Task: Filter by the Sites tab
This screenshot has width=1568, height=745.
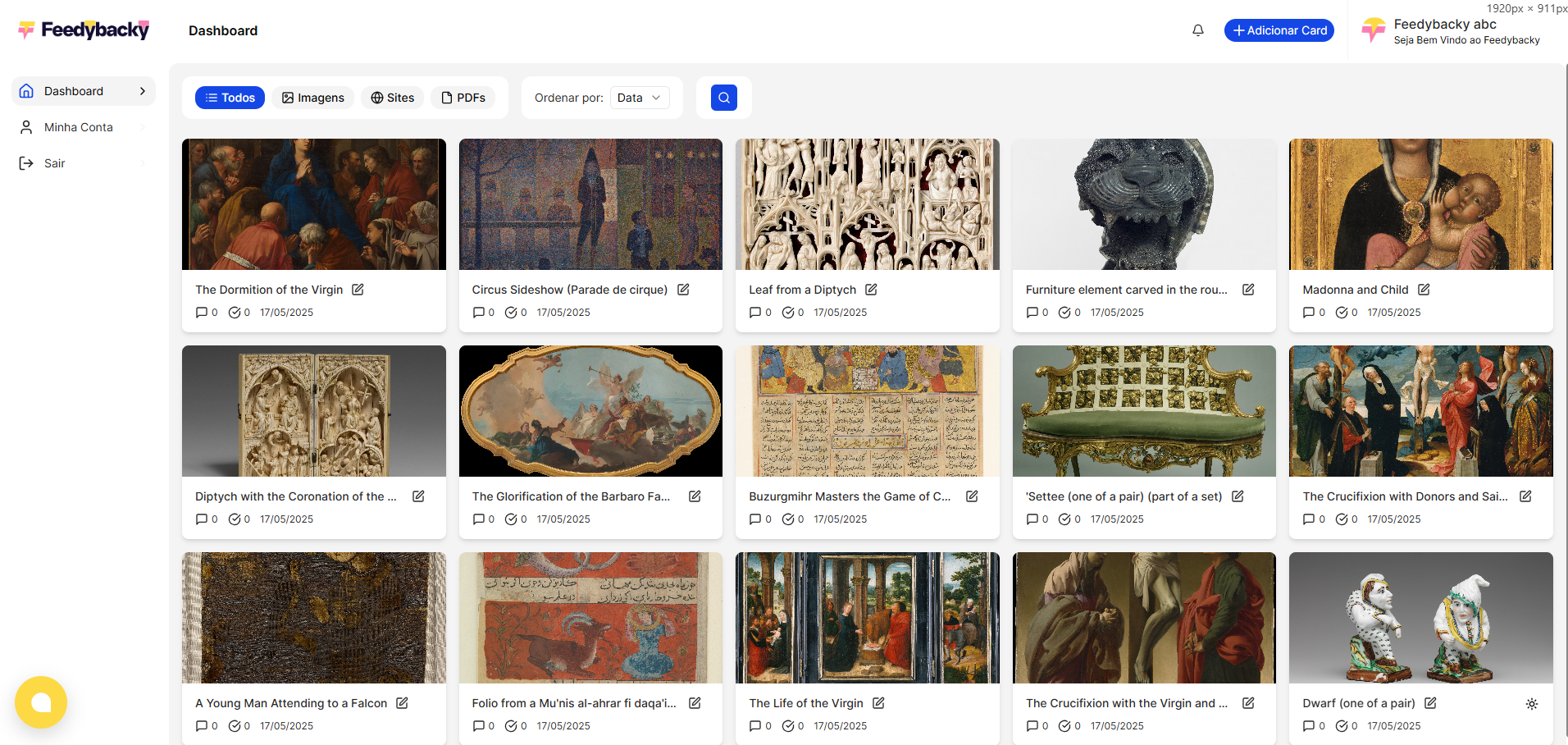Action: [x=392, y=98]
